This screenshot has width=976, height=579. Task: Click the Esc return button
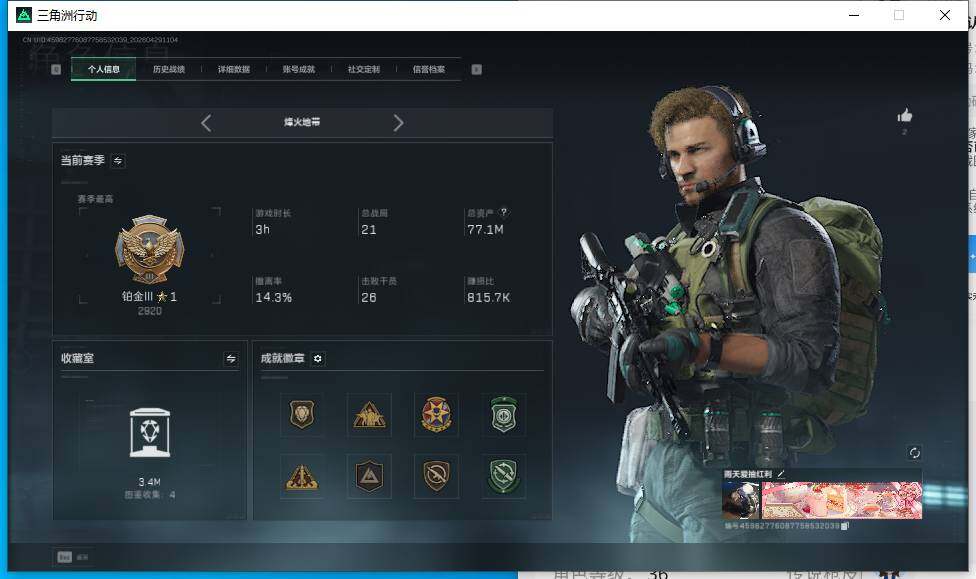pos(73,557)
